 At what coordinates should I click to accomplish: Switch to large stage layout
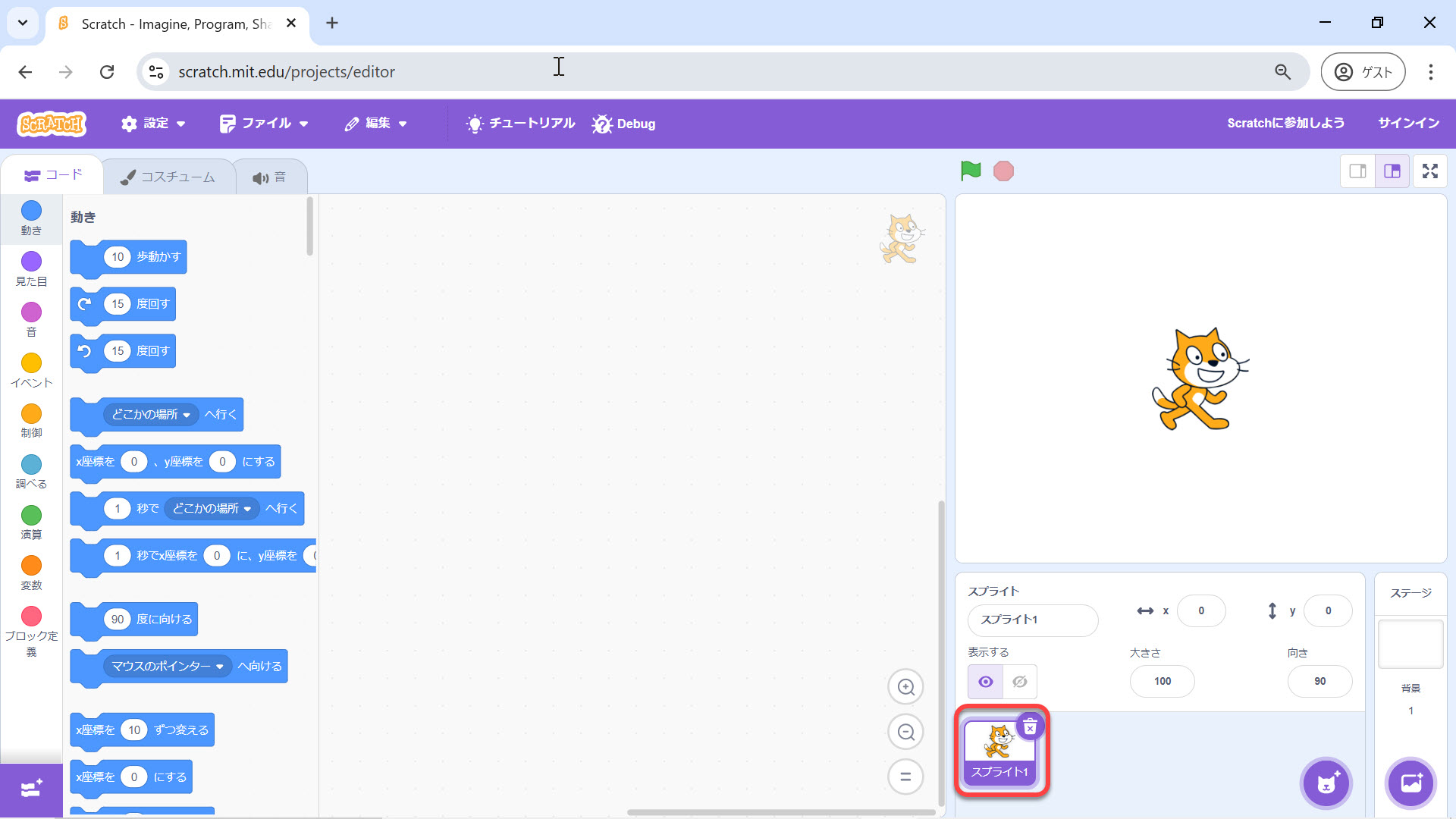pyautogui.click(x=1392, y=171)
